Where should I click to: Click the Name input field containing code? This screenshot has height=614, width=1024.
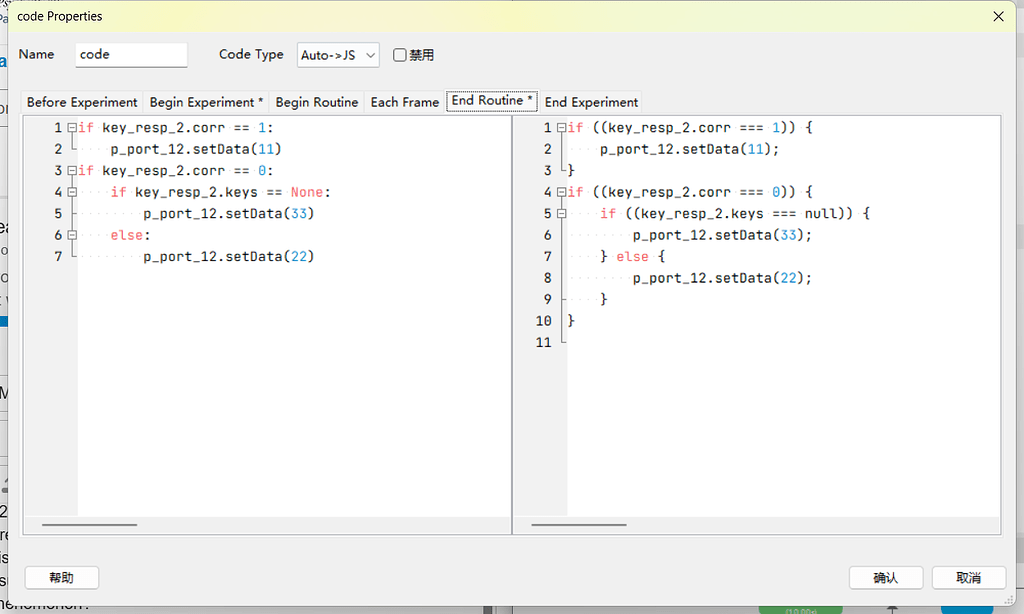point(130,55)
